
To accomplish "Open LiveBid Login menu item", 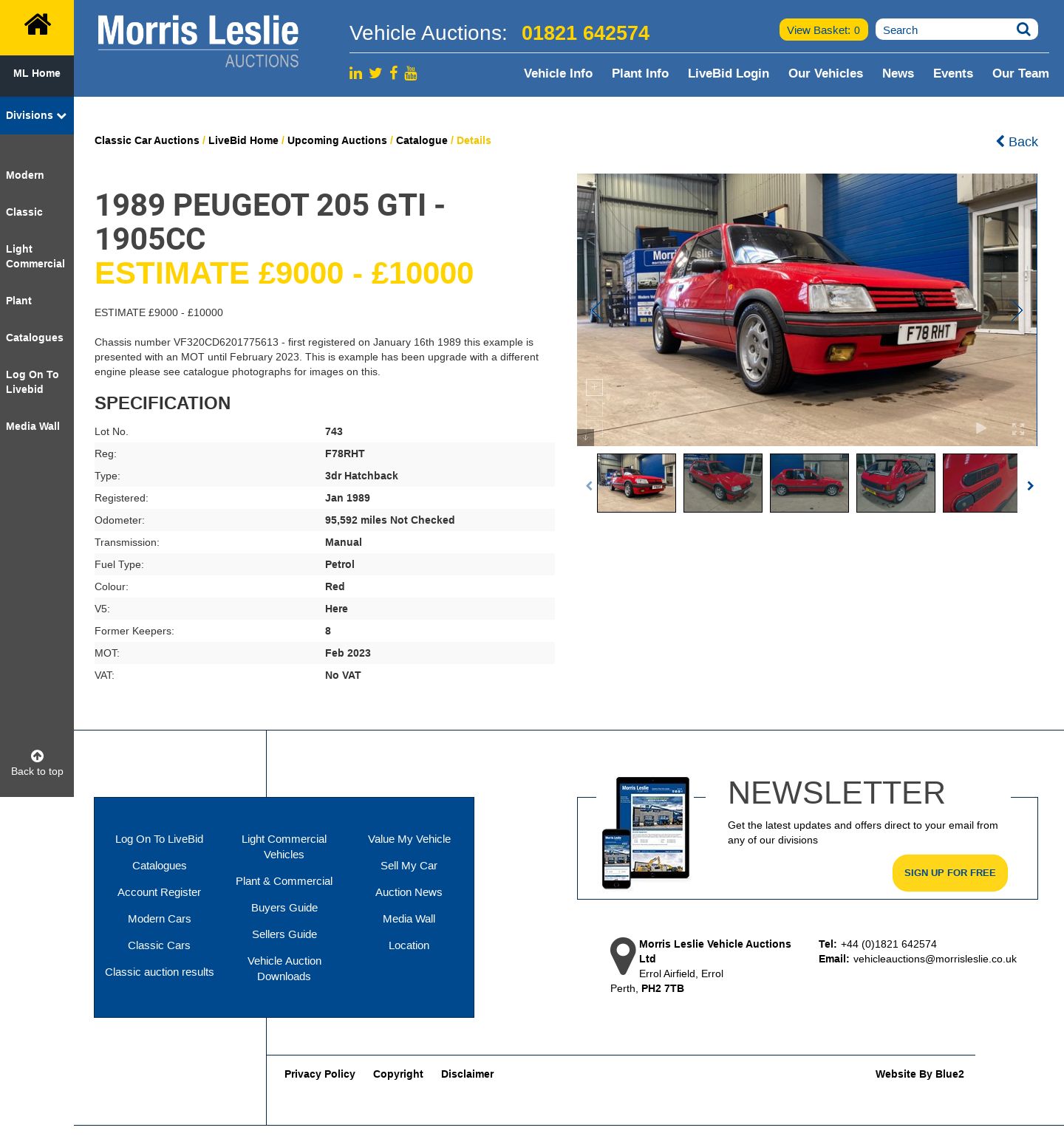I will (729, 73).
